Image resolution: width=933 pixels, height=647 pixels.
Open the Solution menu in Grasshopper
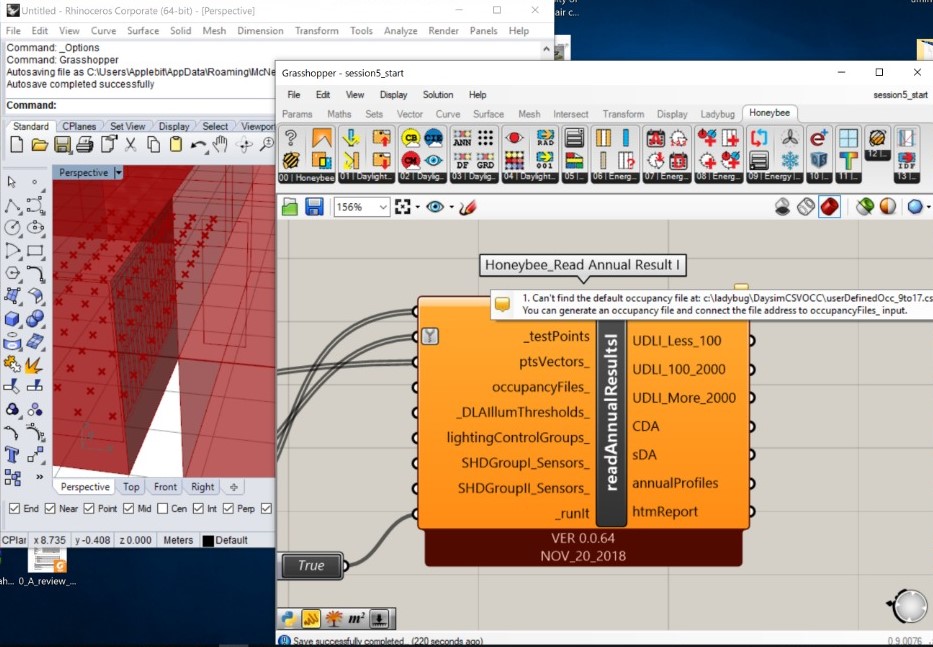pyautogui.click(x=438, y=95)
